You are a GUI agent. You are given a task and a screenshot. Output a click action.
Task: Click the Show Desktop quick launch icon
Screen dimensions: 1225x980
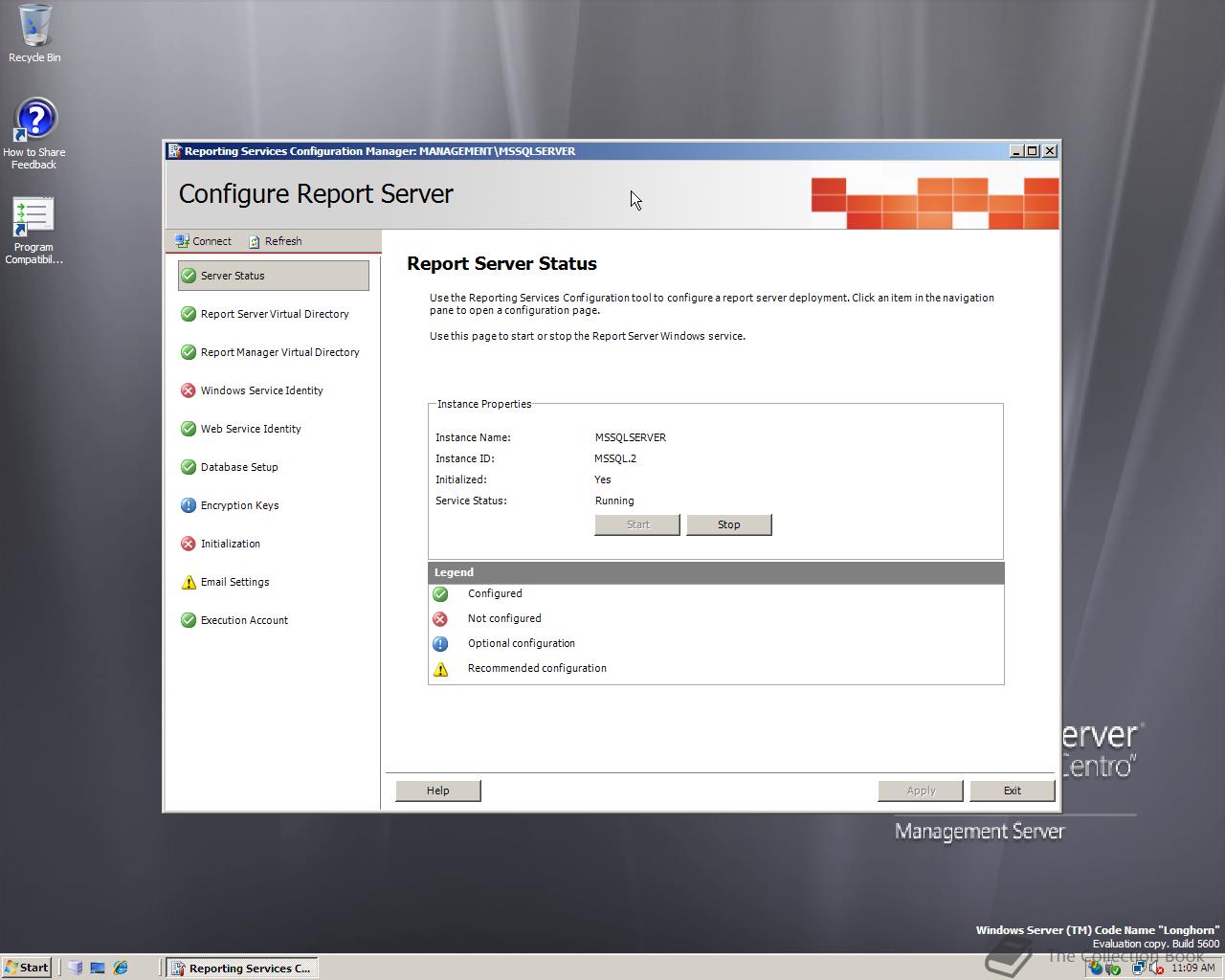click(x=98, y=968)
